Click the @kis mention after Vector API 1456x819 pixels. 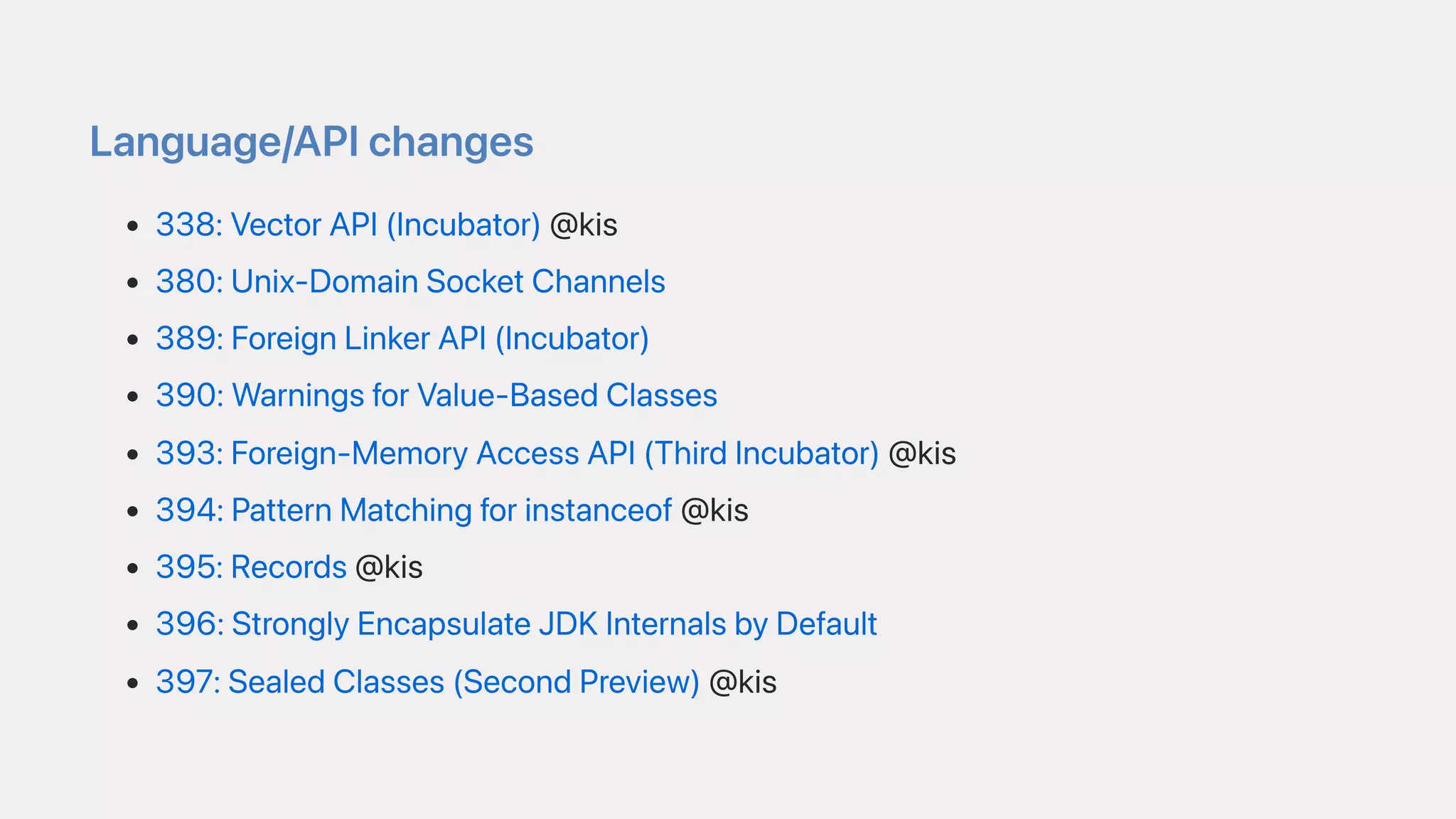click(x=584, y=225)
